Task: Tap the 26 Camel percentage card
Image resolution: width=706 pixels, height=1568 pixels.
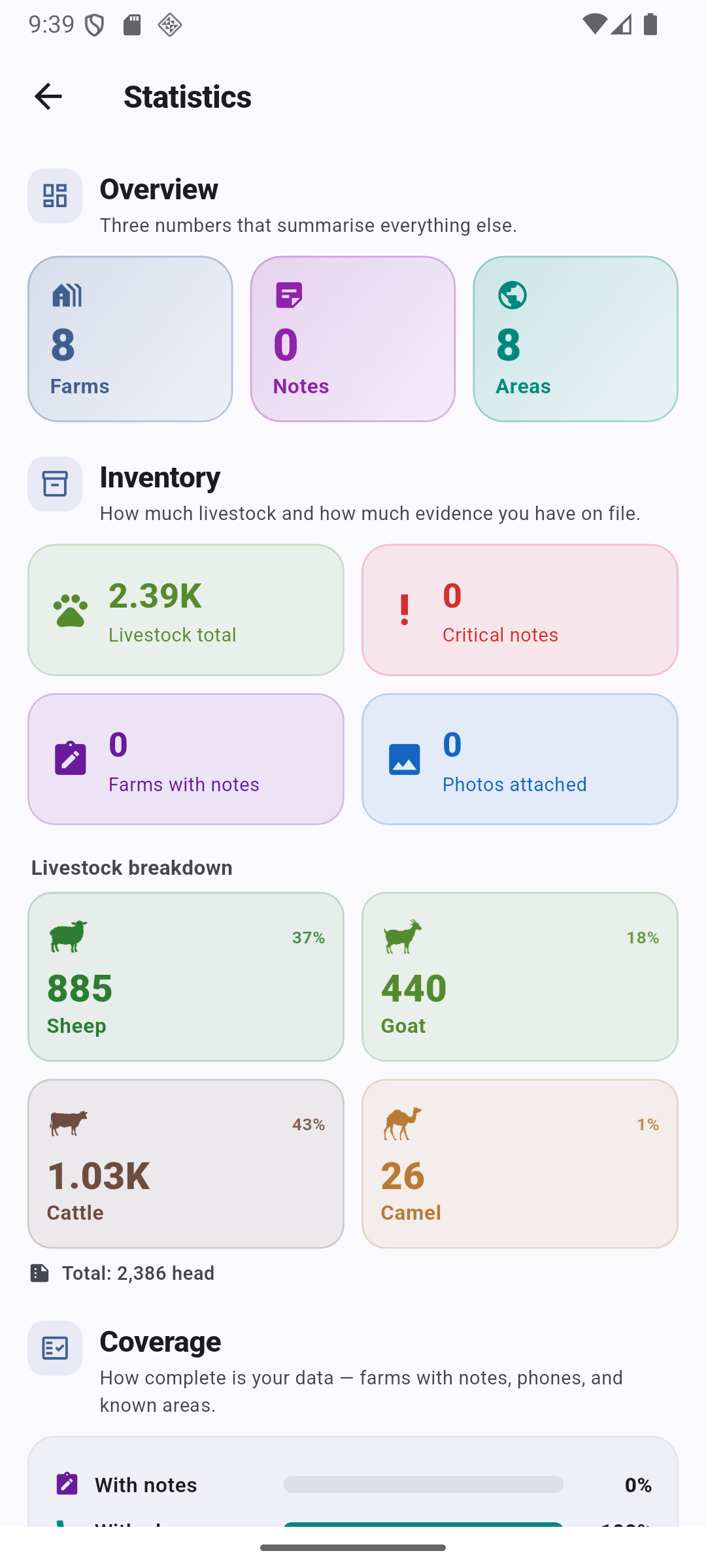Action: [520, 1164]
